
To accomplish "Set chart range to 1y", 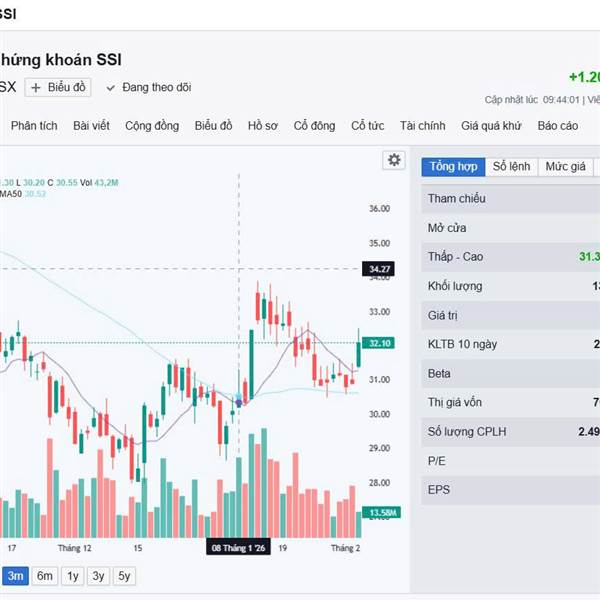I will tap(72, 576).
